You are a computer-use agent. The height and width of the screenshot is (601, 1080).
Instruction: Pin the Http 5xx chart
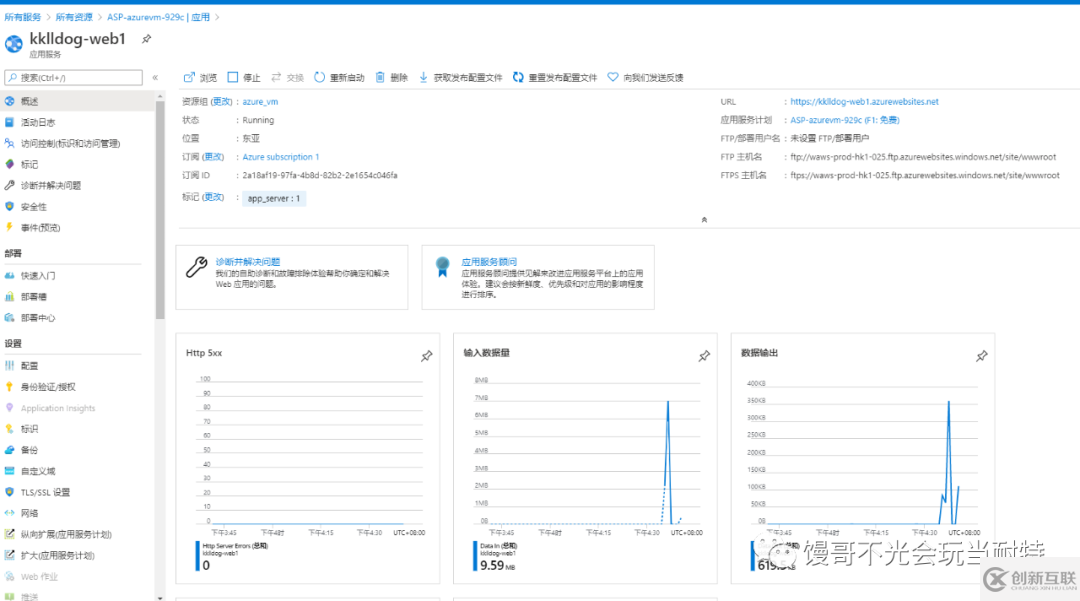427,355
